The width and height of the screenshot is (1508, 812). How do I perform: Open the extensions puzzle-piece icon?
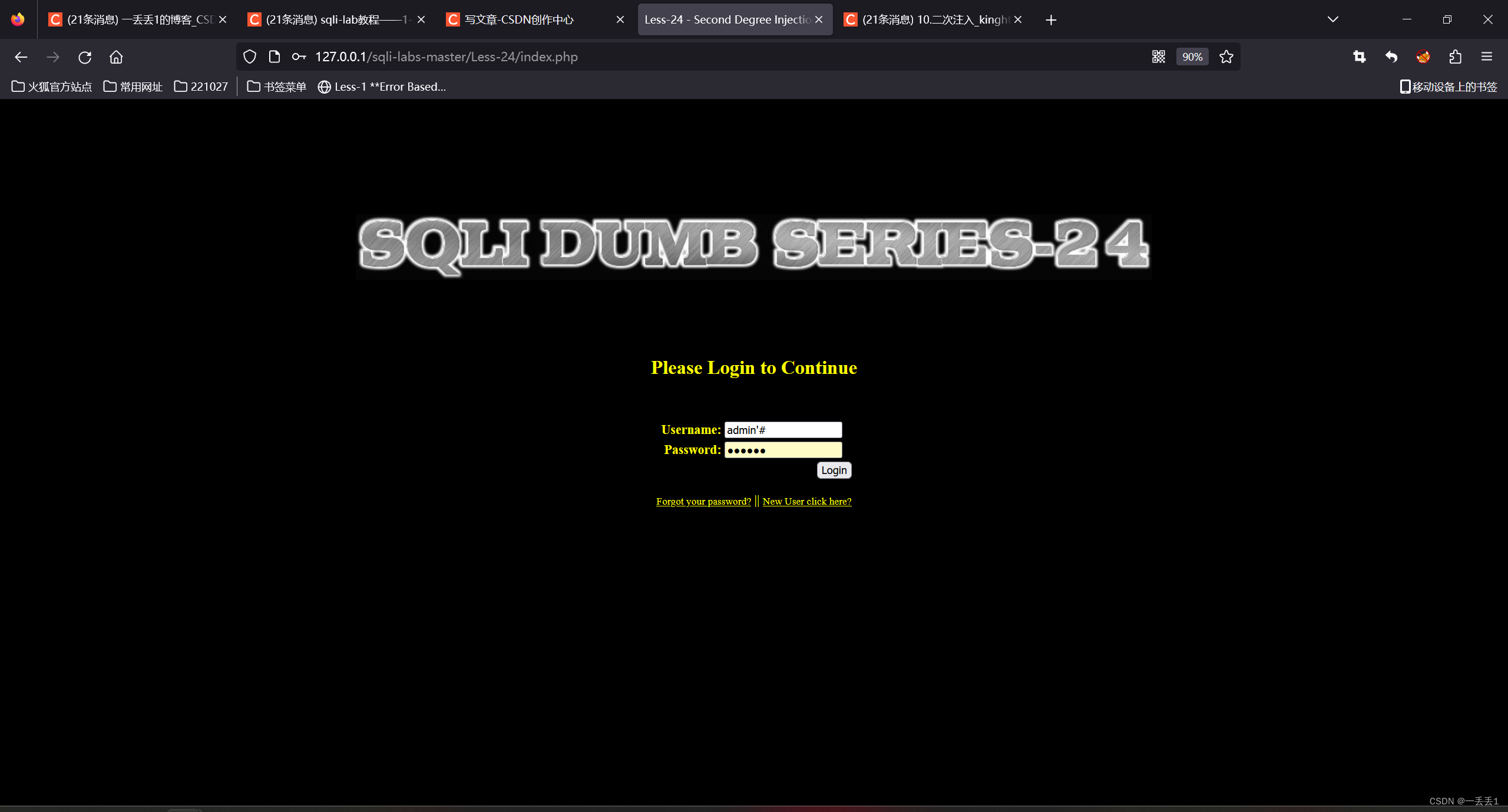coord(1456,57)
